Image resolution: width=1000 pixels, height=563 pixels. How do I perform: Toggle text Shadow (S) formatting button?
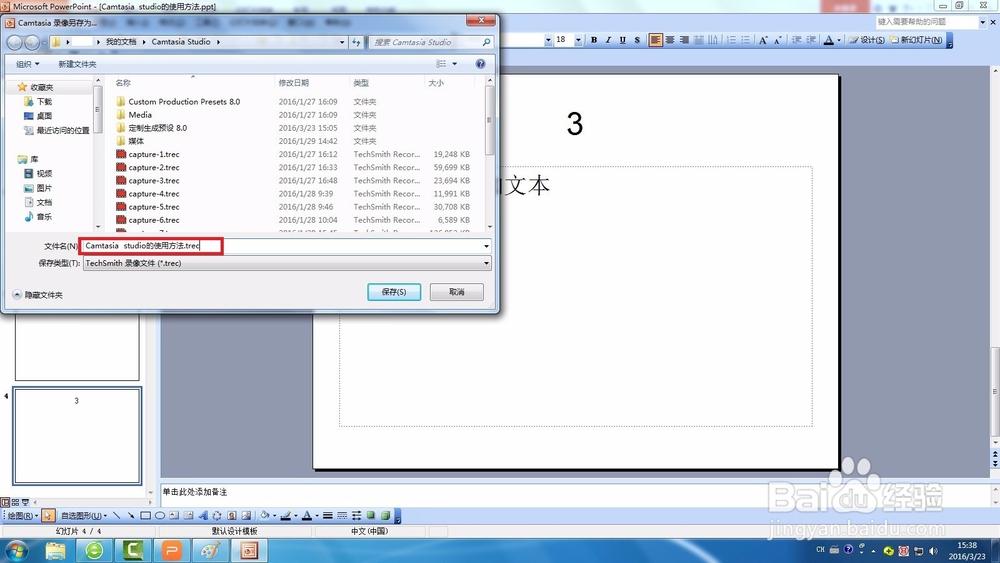pos(637,40)
